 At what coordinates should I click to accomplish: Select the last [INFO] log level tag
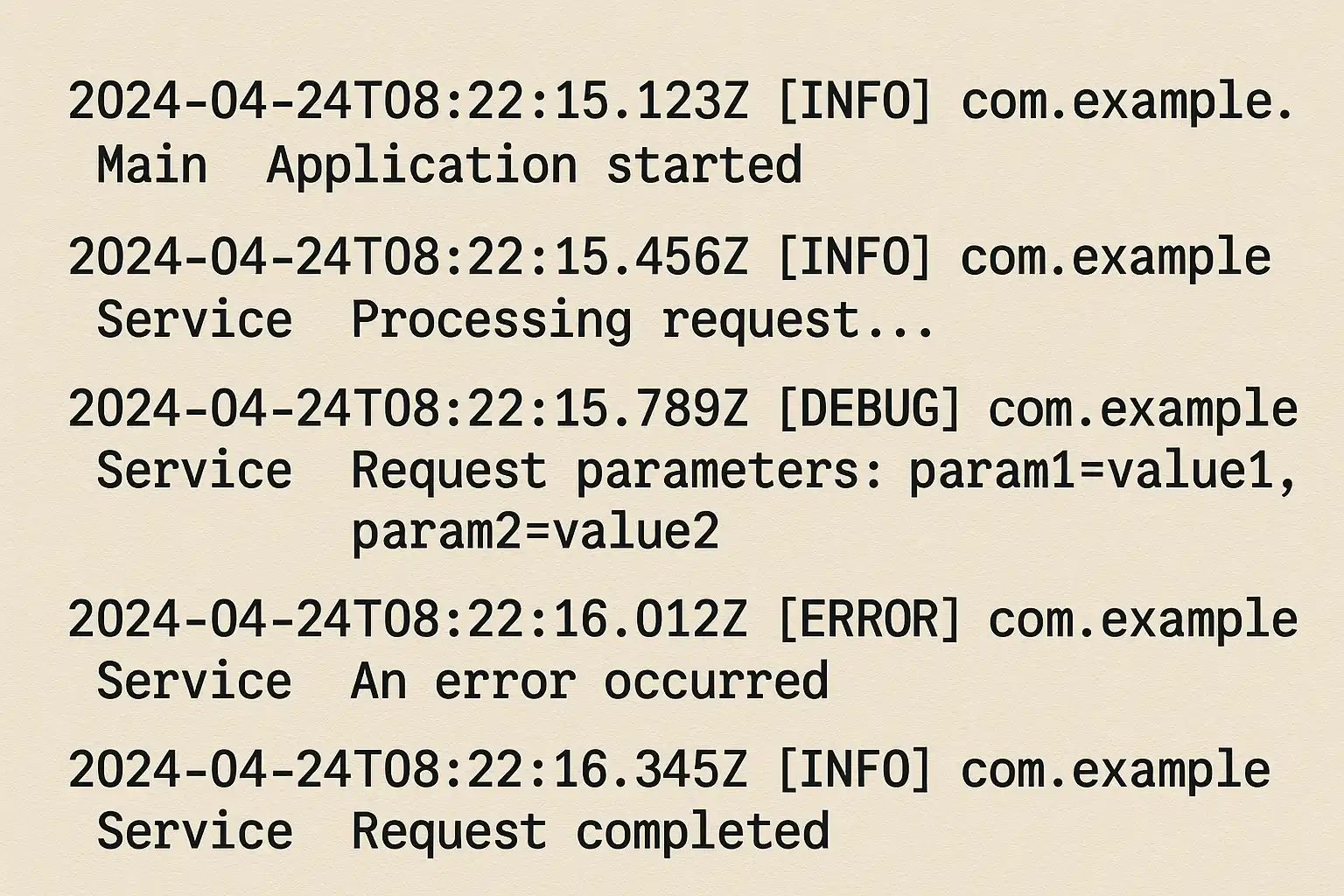tap(855, 770)
